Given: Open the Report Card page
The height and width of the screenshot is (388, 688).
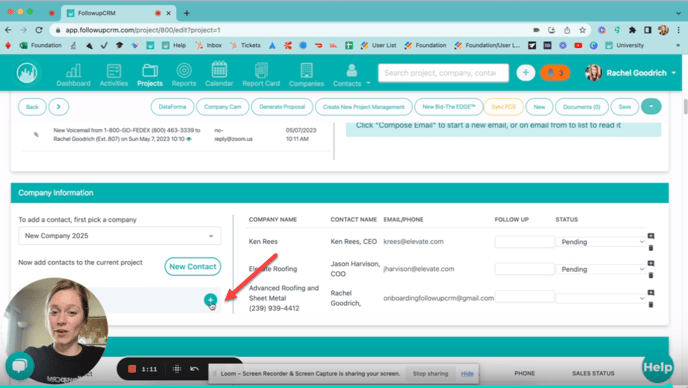Looking at the screenshot, I should coord(261,75).
